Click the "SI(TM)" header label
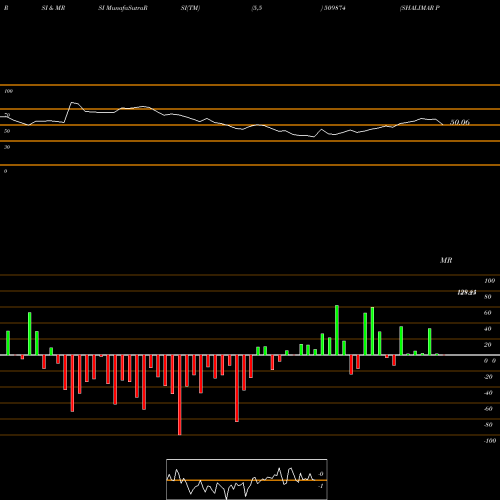 190,8
